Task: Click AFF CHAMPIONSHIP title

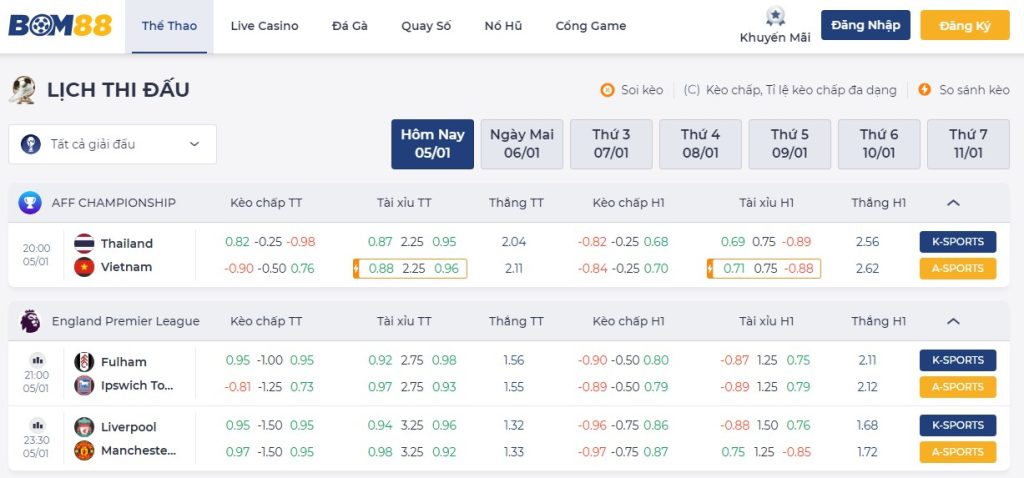Action: pos(114,203)
